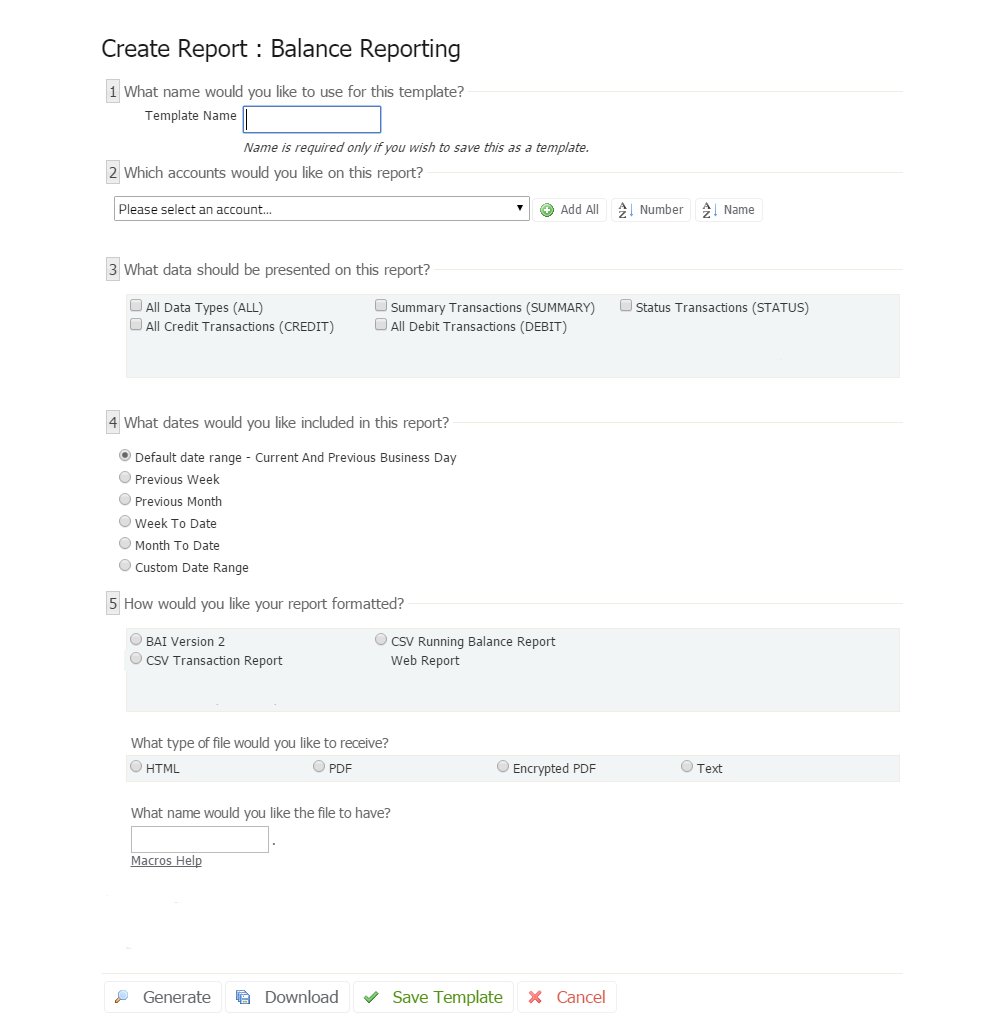
Task: Open the account selection dropdown
Action: tap(321, 209)
